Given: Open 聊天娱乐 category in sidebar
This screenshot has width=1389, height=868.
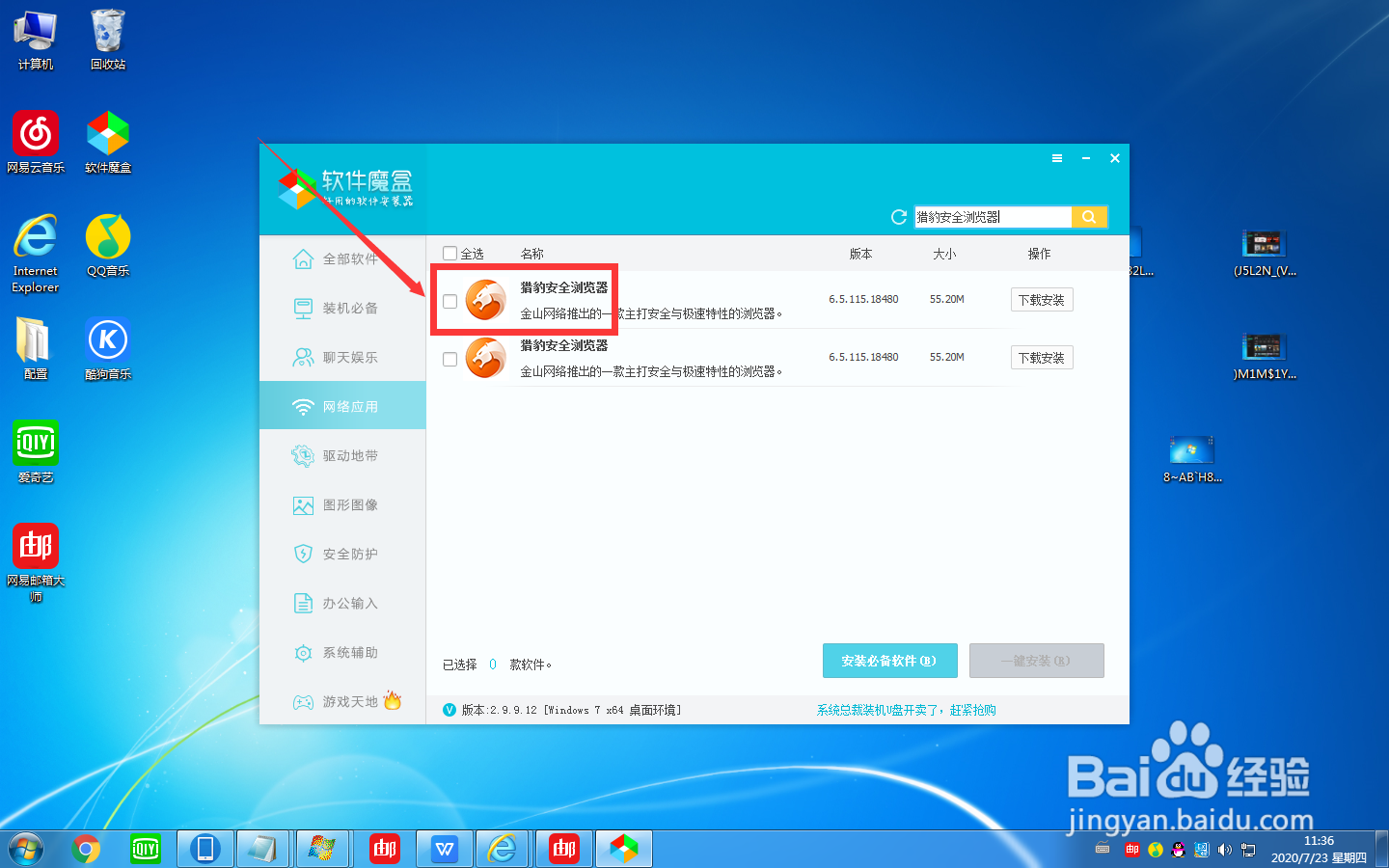Looking at the screenshot, I should [x=342, y=358].
